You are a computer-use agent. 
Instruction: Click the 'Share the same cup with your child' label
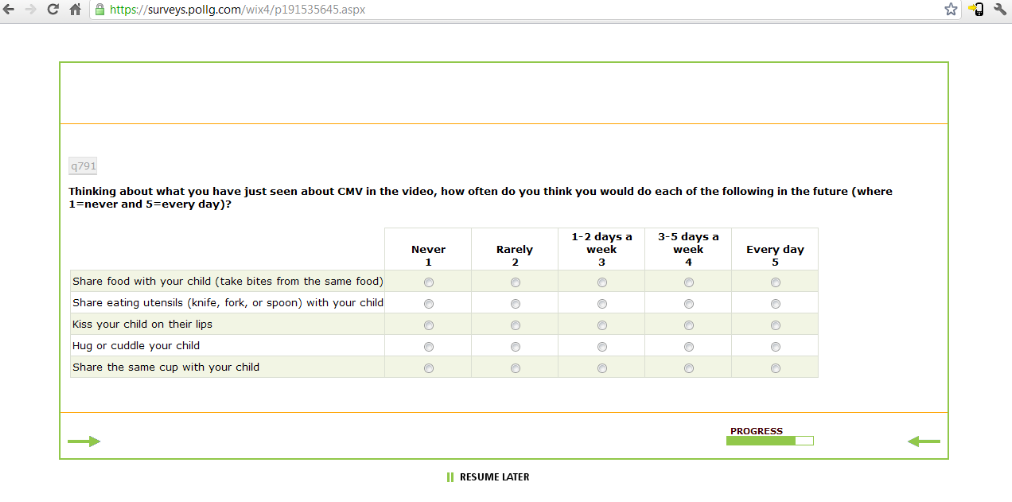166,367
